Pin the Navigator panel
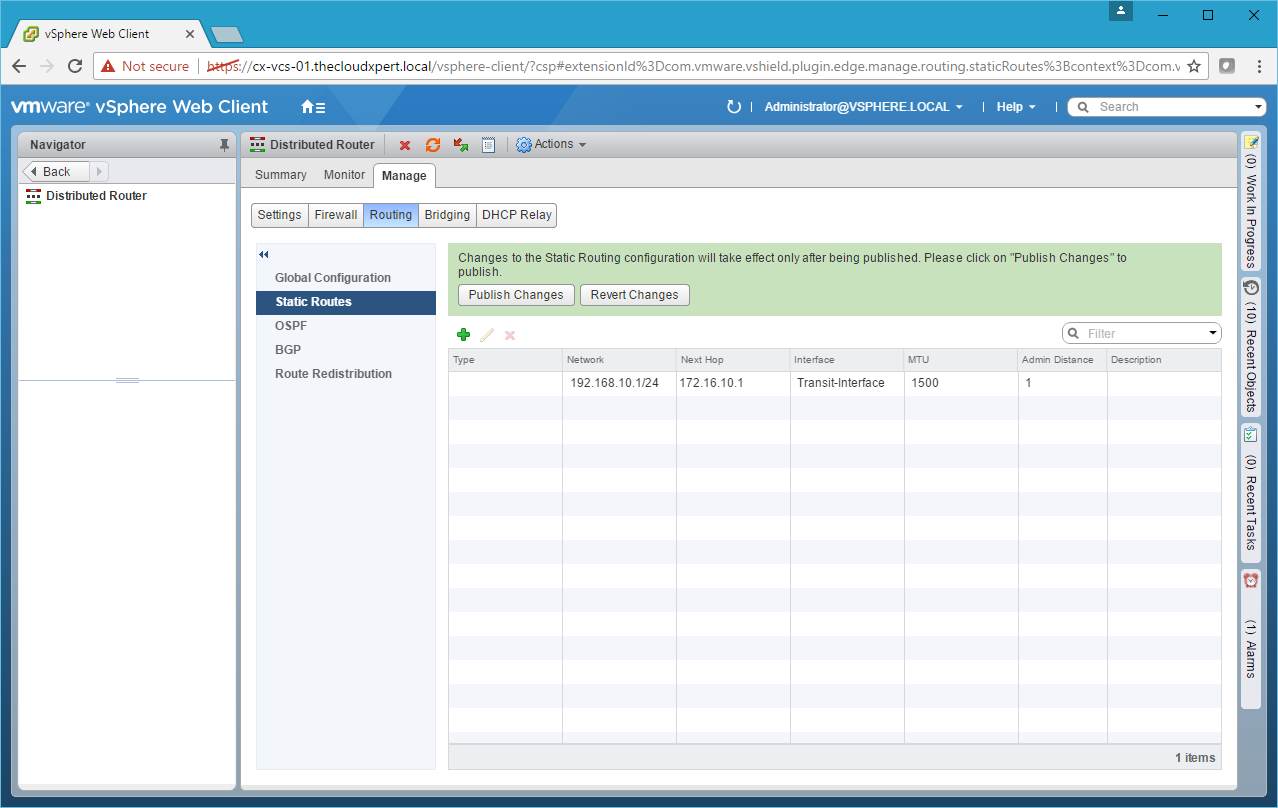The height and width of the screenshot is (808, 1278). (224, 145)
